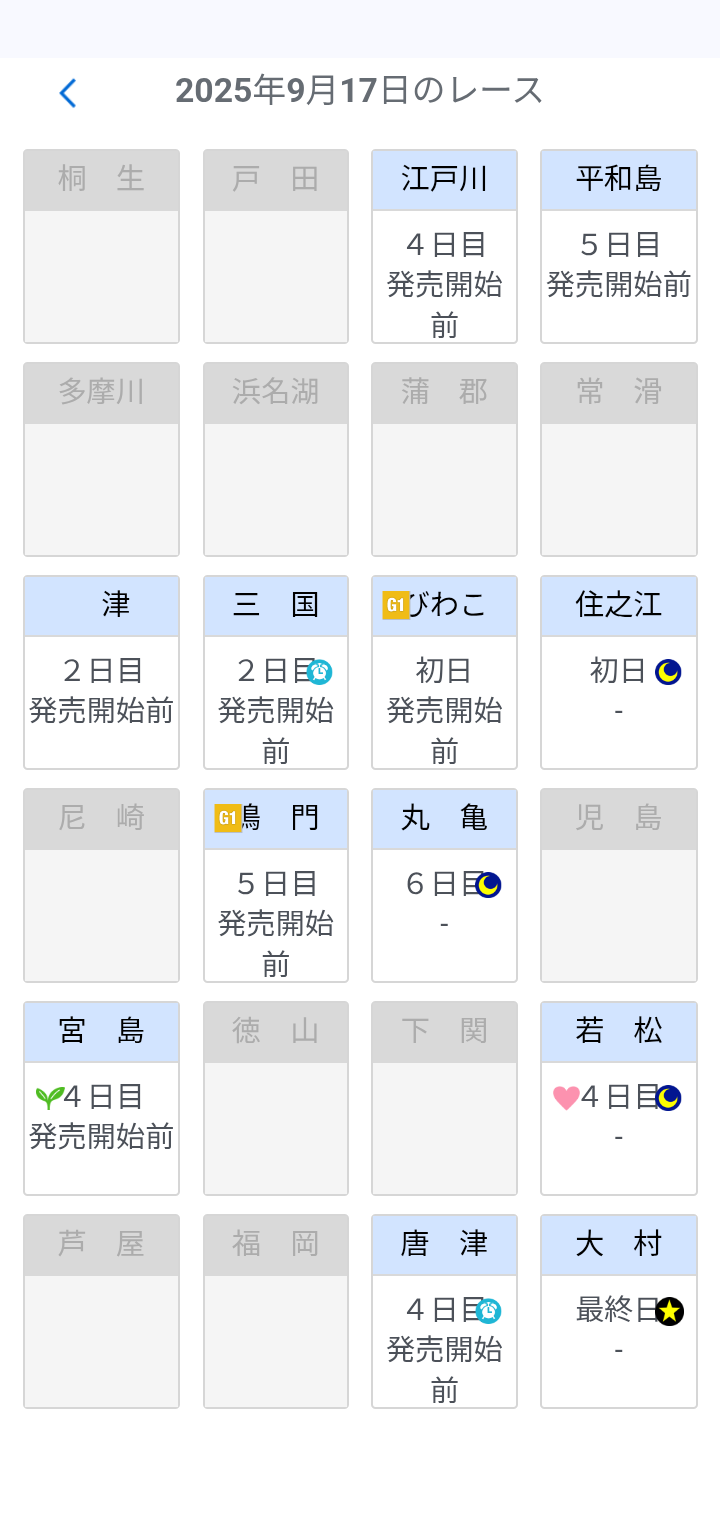Tap the star icon on 大村

[x=669, y=1311]
